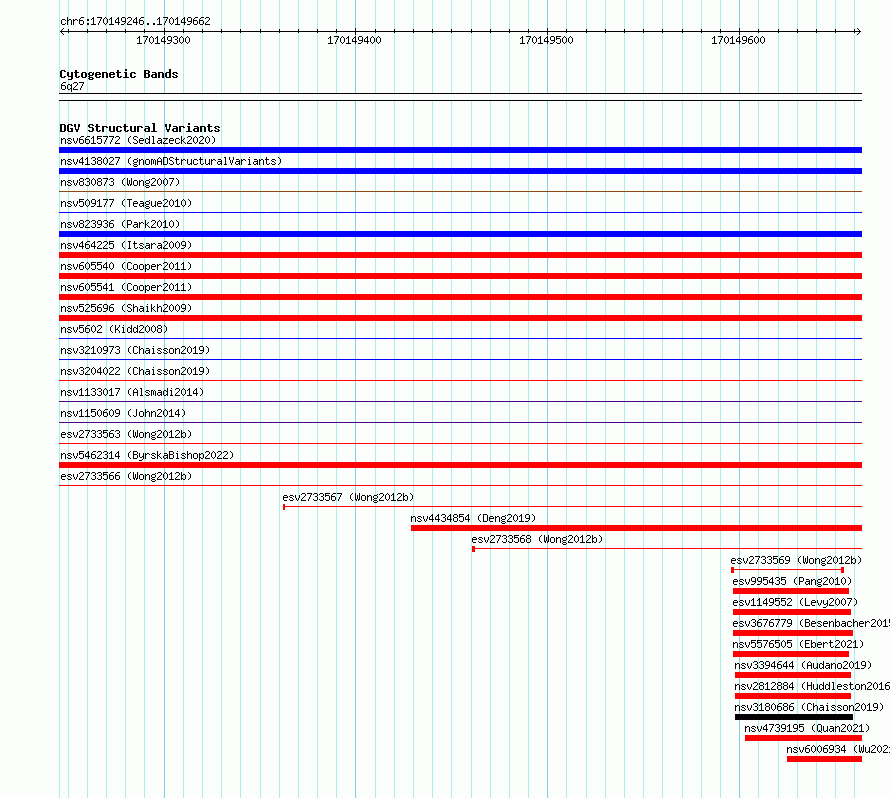Screen dimensions: 890x798
Task: Click esv995435 (Pang2010) label
Action: pos(792,581)
